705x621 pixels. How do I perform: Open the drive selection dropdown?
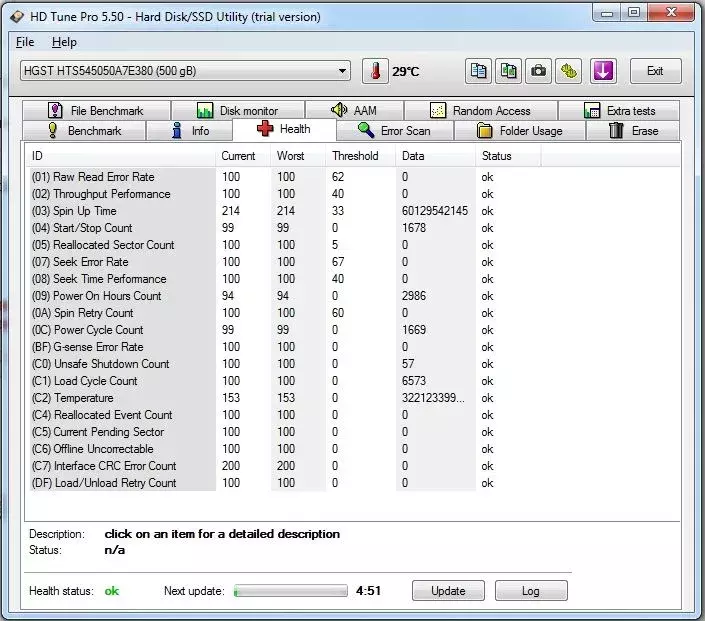point(185,71)
